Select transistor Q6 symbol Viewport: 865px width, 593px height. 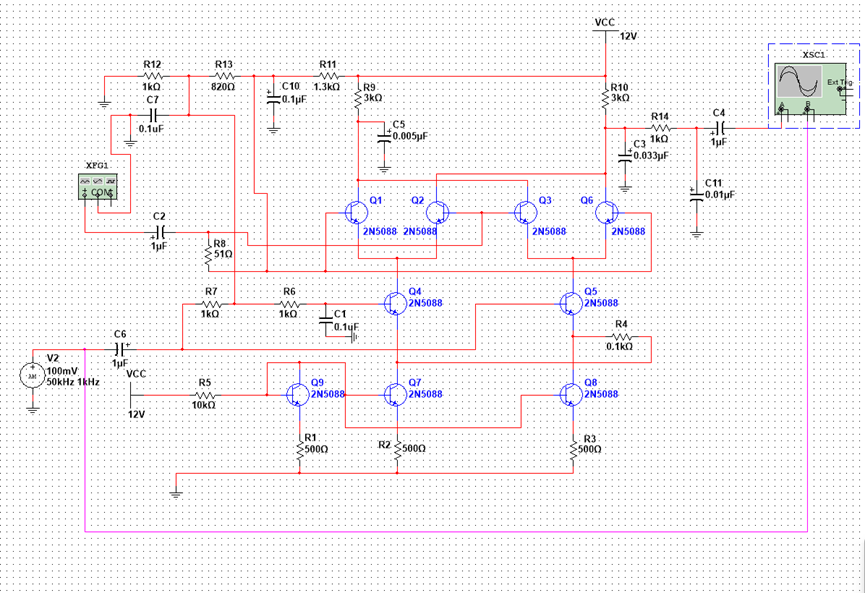(606, 212)
